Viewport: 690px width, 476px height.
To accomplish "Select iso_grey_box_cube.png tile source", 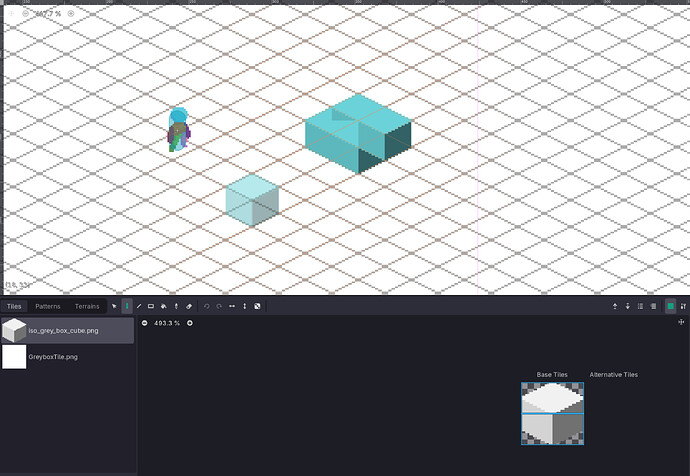I will coord(67,331).
